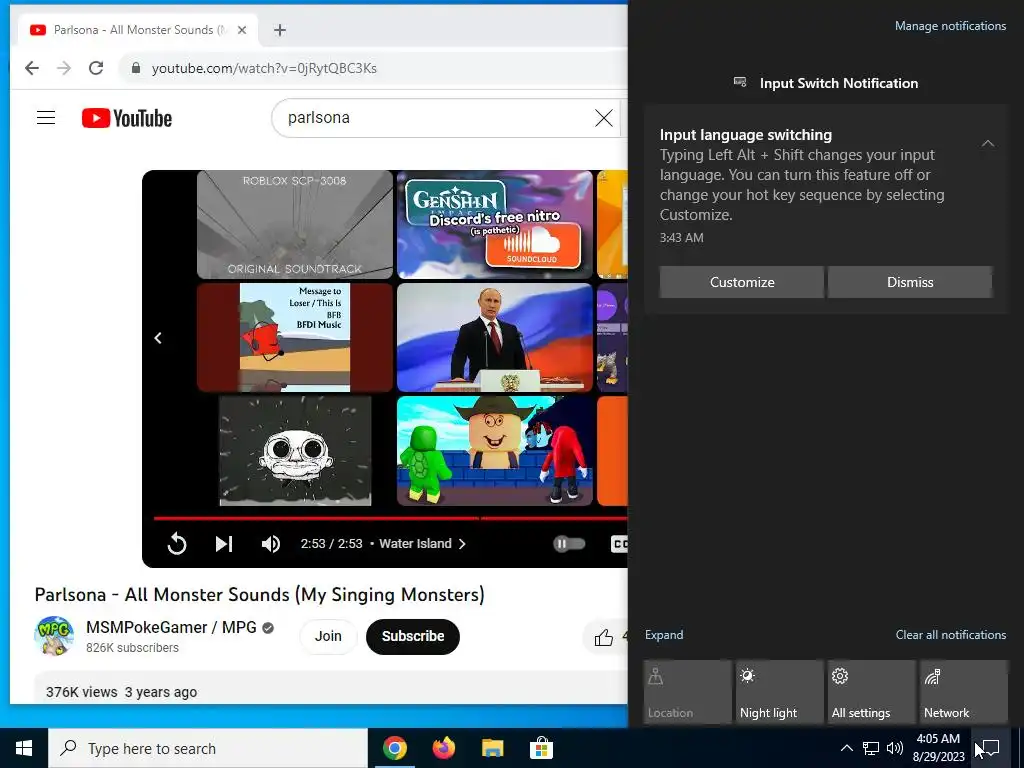Open Microsoft Store from the taskbar

[x=541, y=748]
